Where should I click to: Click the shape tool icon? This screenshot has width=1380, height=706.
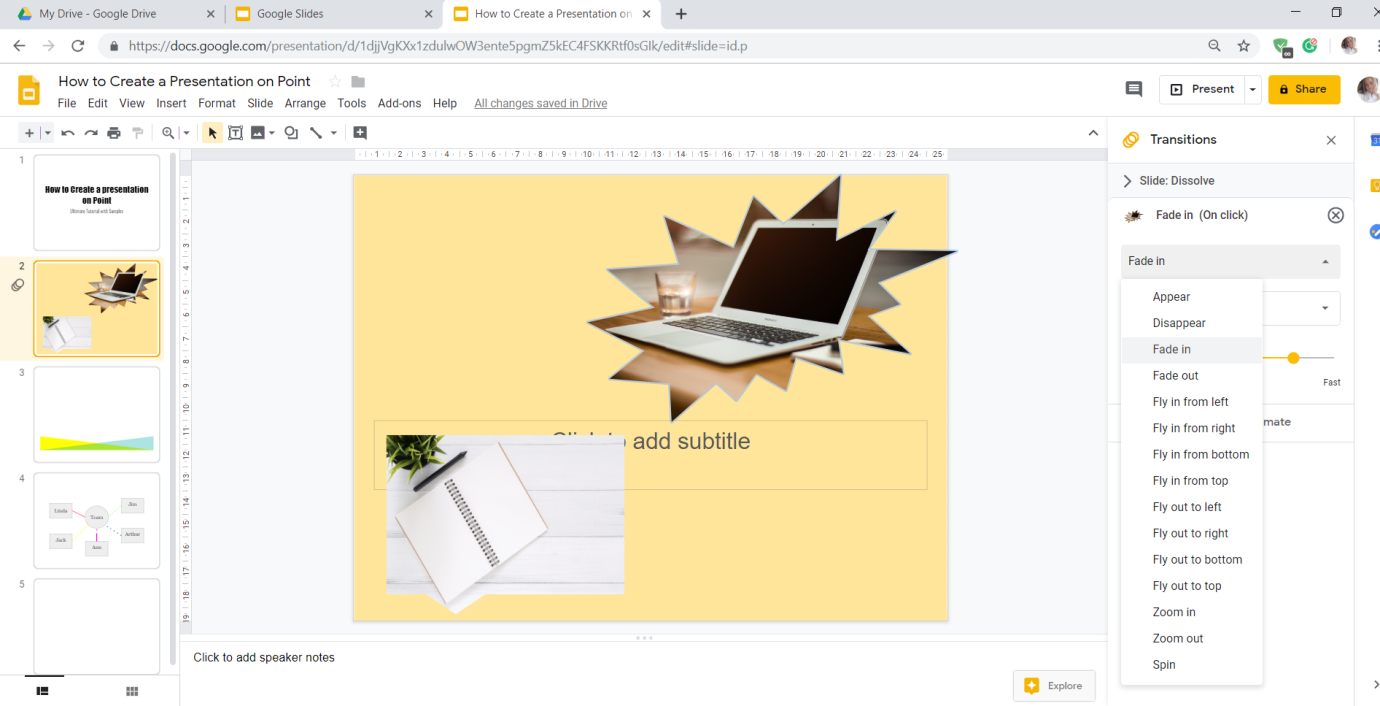coord(291,133)
